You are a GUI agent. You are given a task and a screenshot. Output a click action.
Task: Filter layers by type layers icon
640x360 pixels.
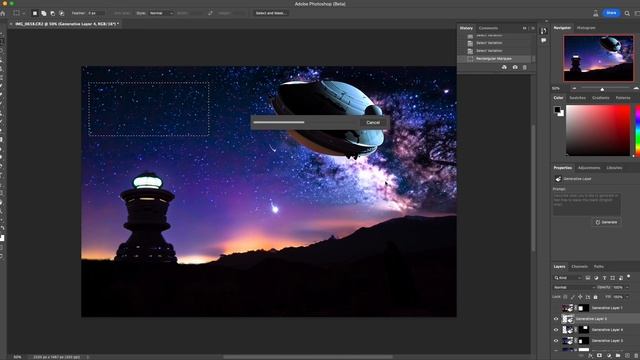pyautogui.click(x=604, y=278)
